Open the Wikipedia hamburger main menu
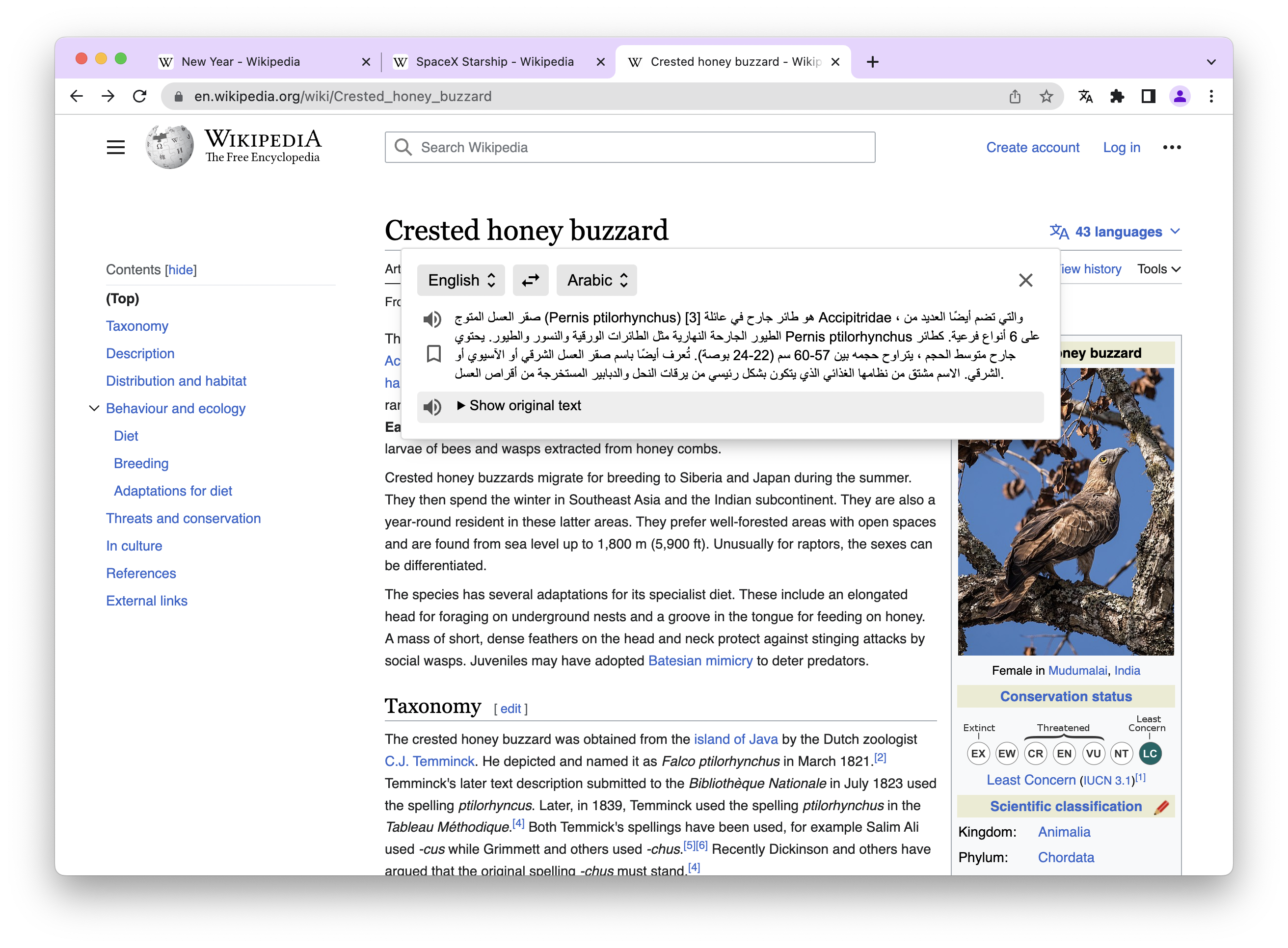Viewport: 1288px width, 948px height. click(x=115, y=148)
